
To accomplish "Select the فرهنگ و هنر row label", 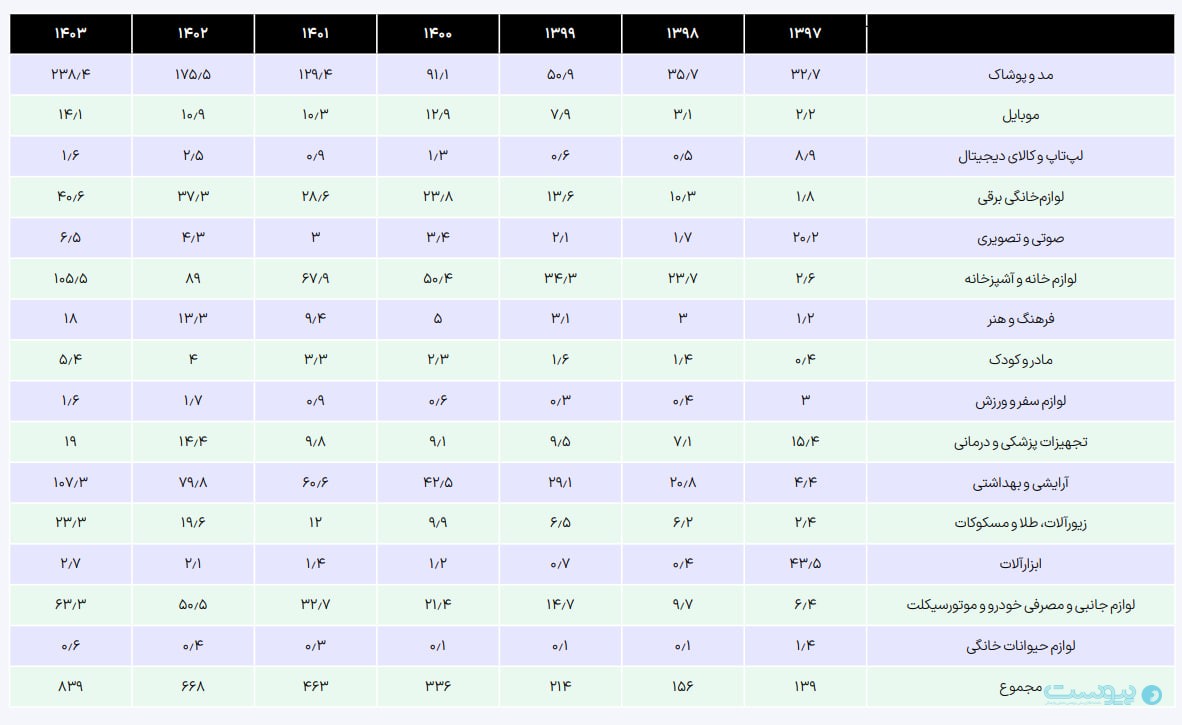I will click(x=1021, y=320).
